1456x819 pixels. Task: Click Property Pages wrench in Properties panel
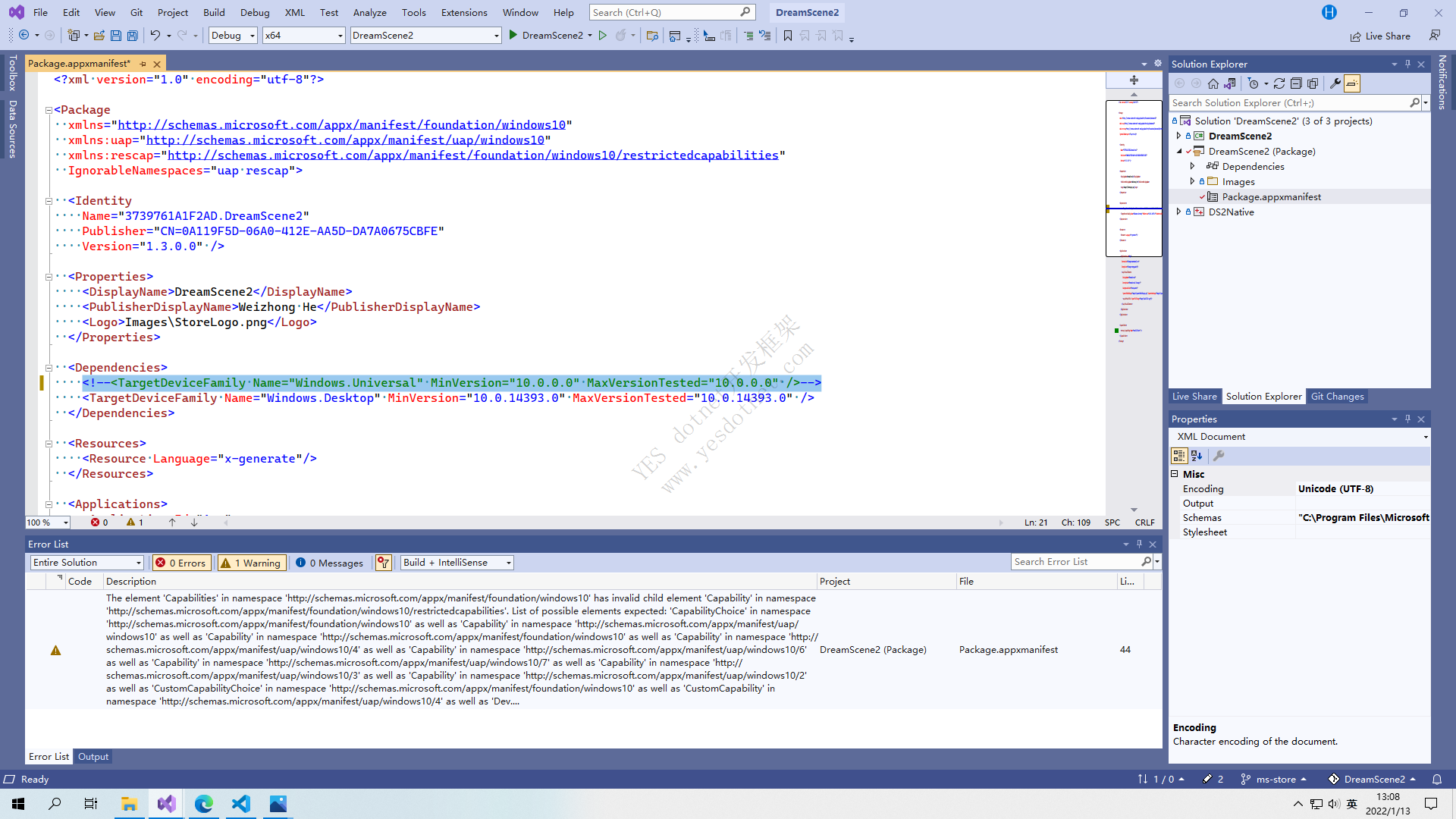click(1219, 456)
